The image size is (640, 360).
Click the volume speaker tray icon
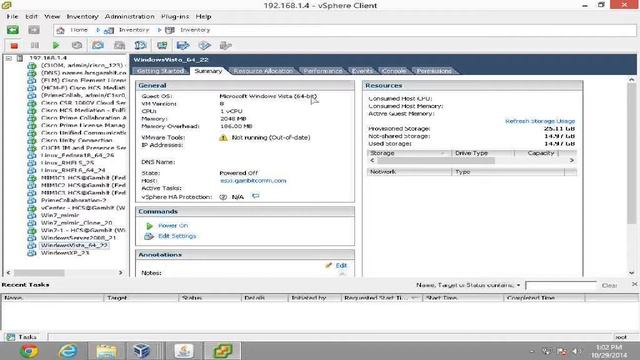point(576,351)
